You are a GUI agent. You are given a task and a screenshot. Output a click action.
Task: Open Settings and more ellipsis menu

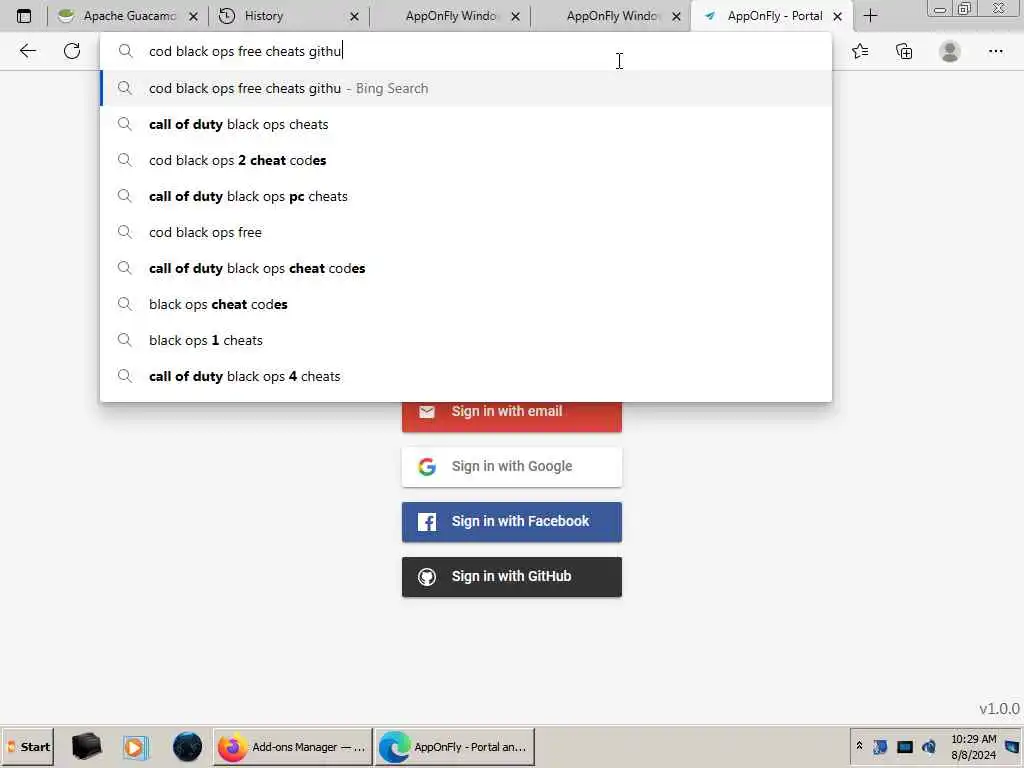[x=995, y=51]
